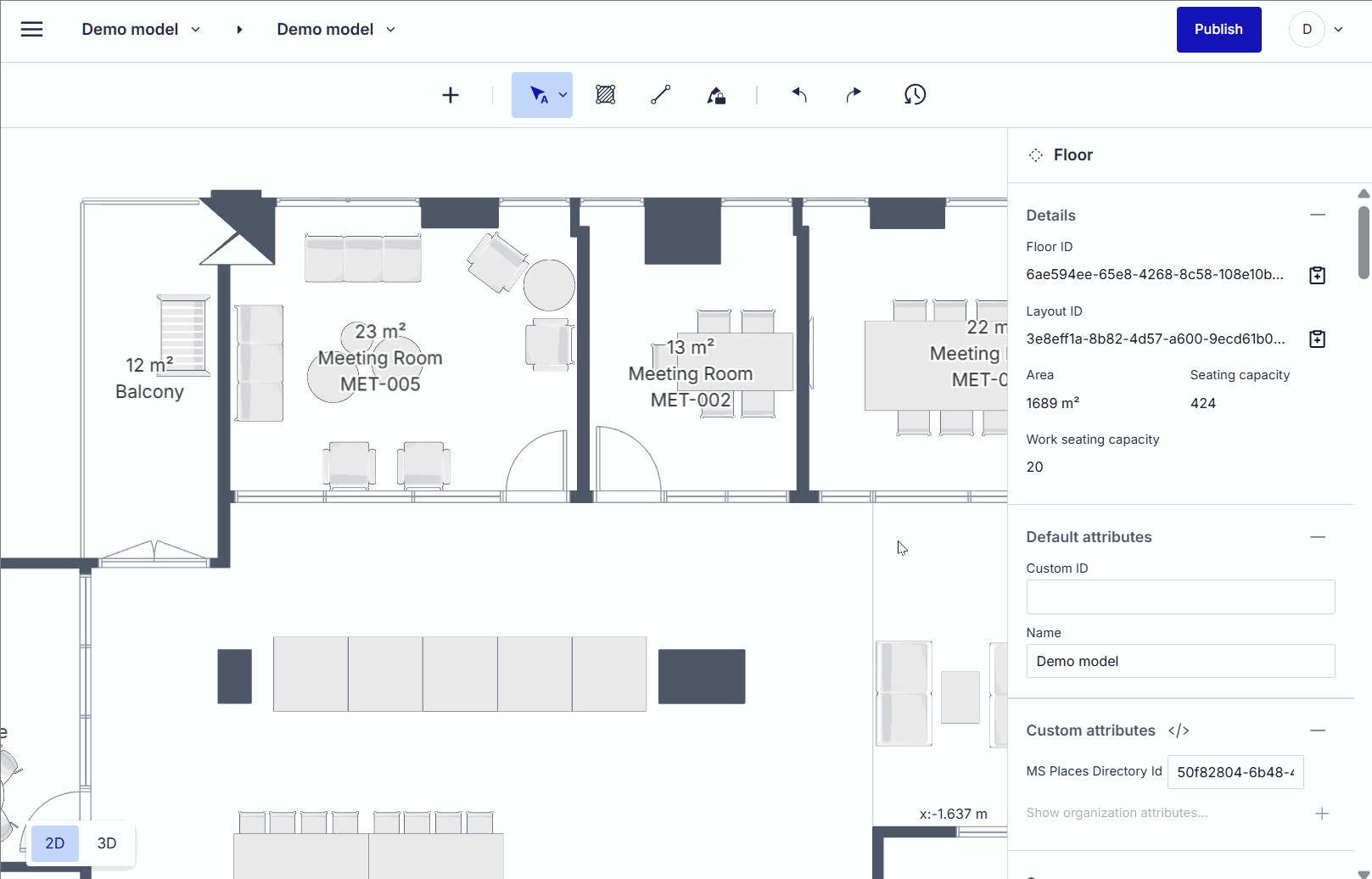Collapse the Details section
Viewport: 1372px width, 879px height.
(x=1318, y=216)
